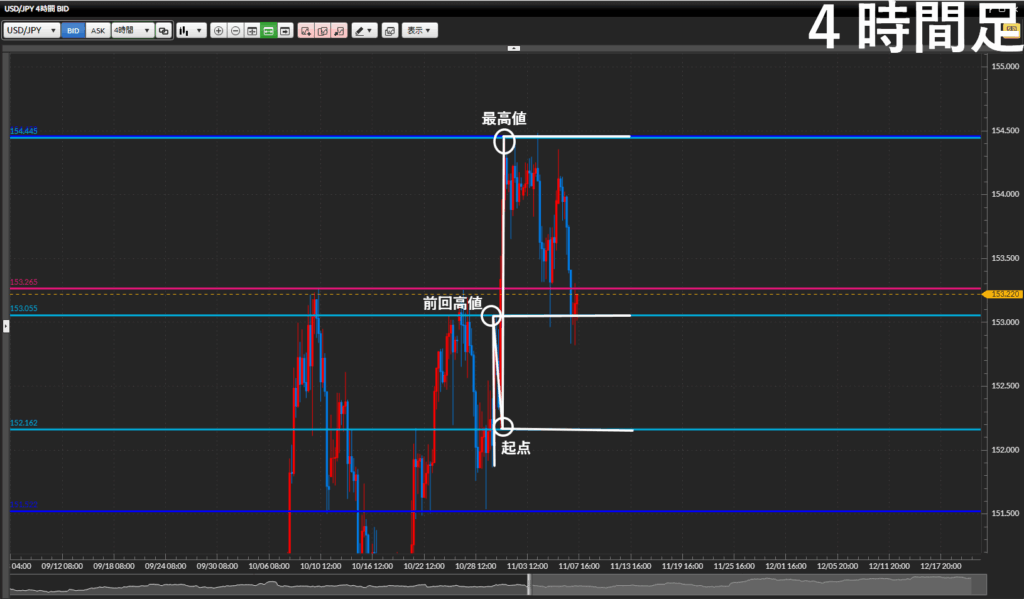The image size is (1024, 599).
Task: Zoom in with the plus icon
Action: pyautogui.click(x=219, y=31)
